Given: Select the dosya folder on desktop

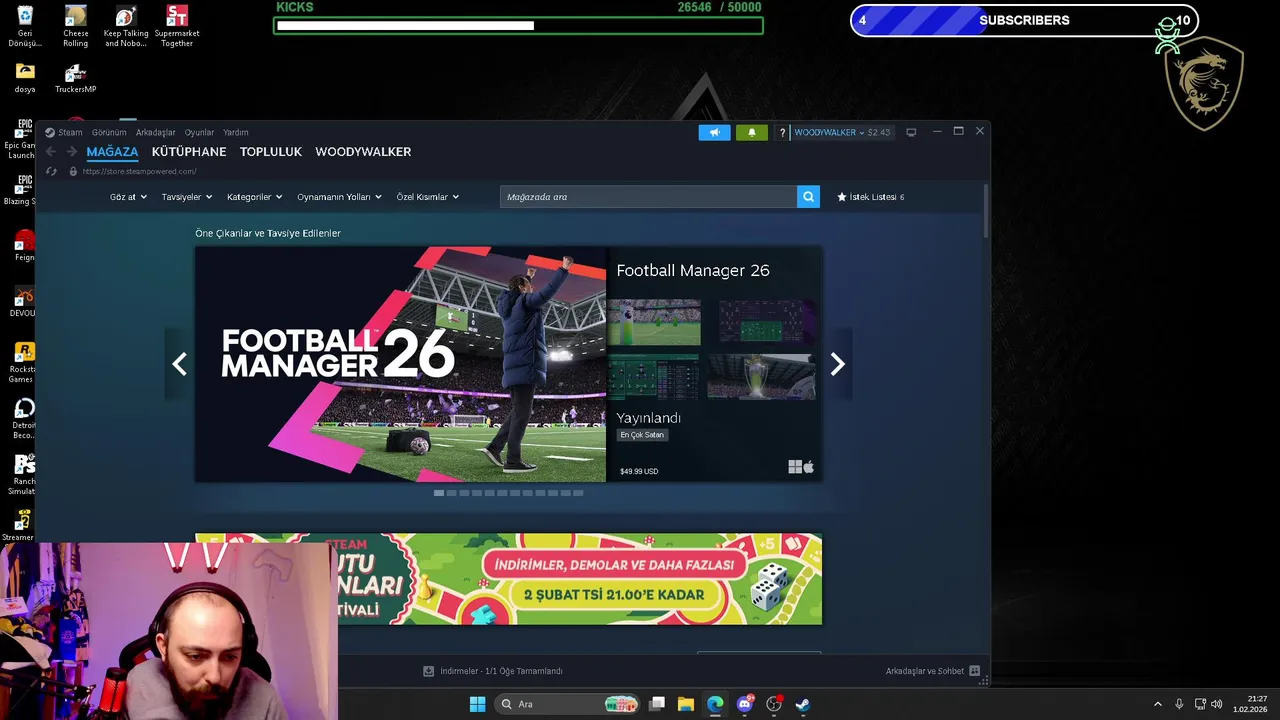Looking at the screenshot, I should (25, 78).
